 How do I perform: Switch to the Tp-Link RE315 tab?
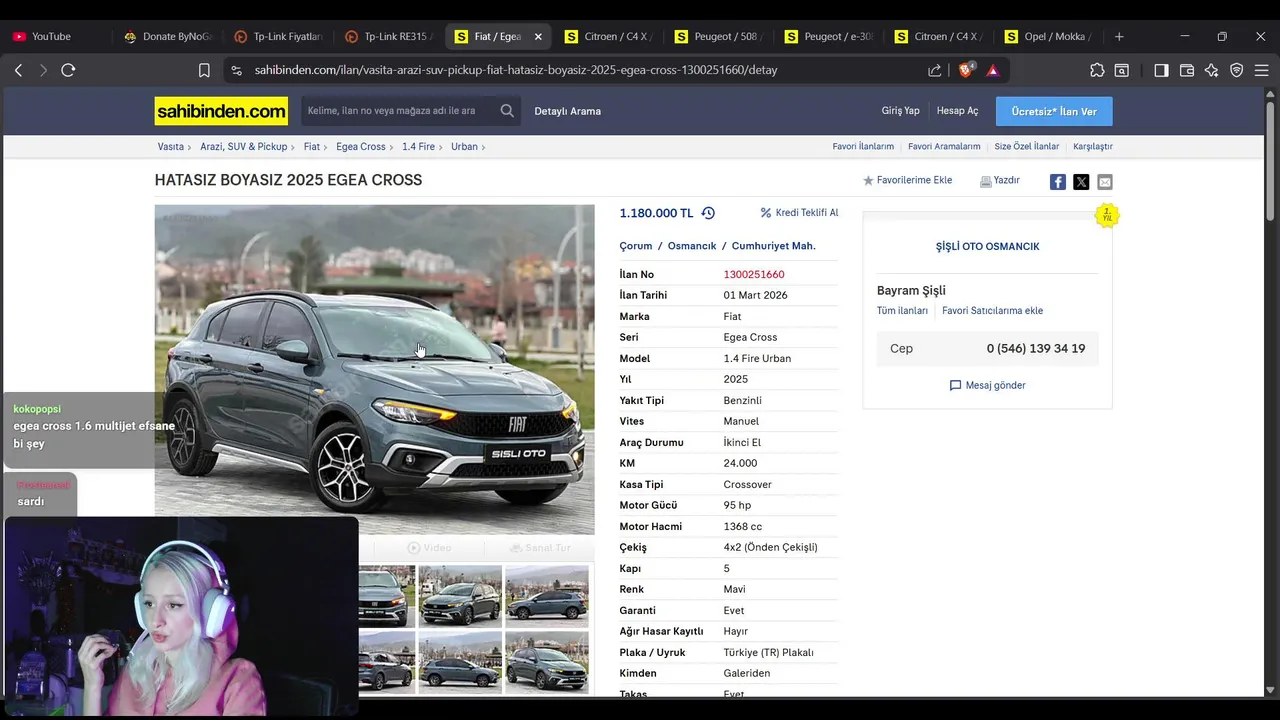389,36
